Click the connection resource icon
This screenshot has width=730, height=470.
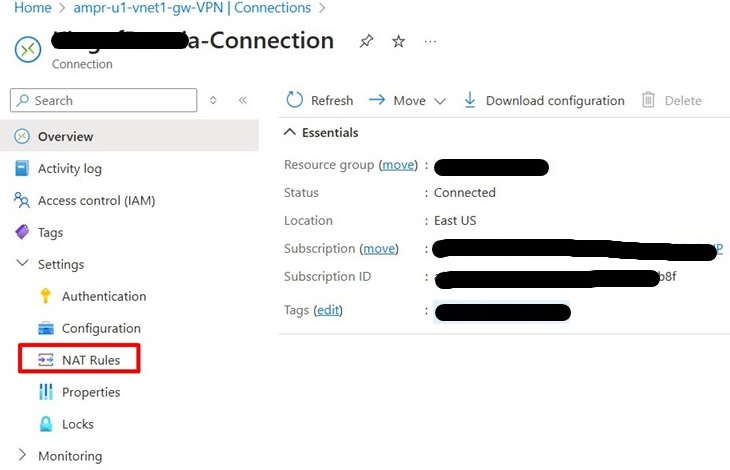28,49
